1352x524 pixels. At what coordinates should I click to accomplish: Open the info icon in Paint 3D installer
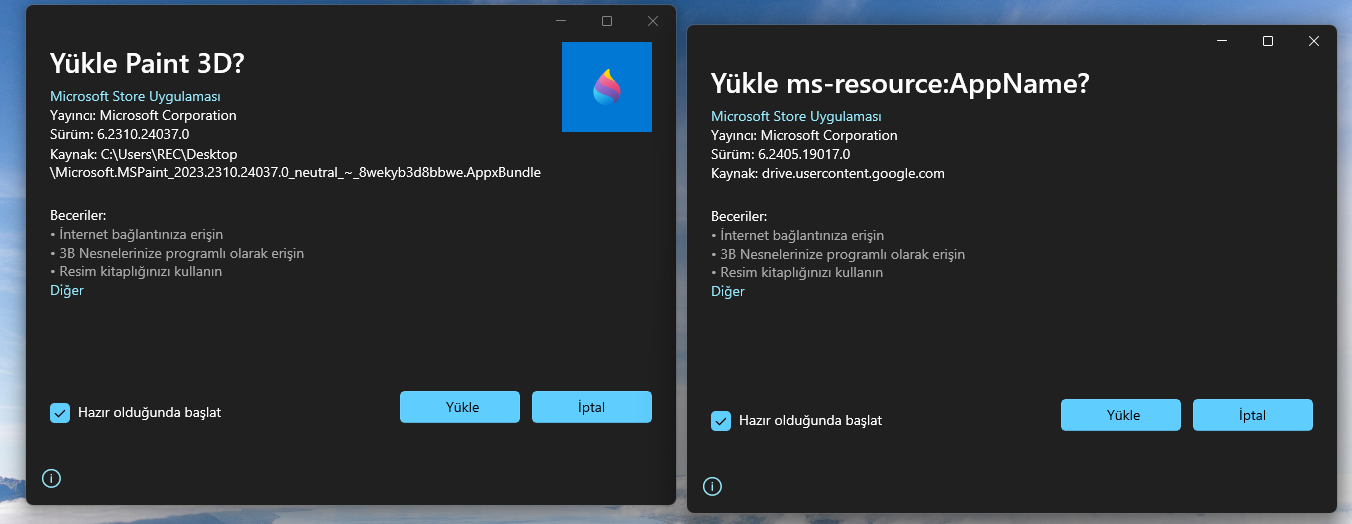pos(52,479)
